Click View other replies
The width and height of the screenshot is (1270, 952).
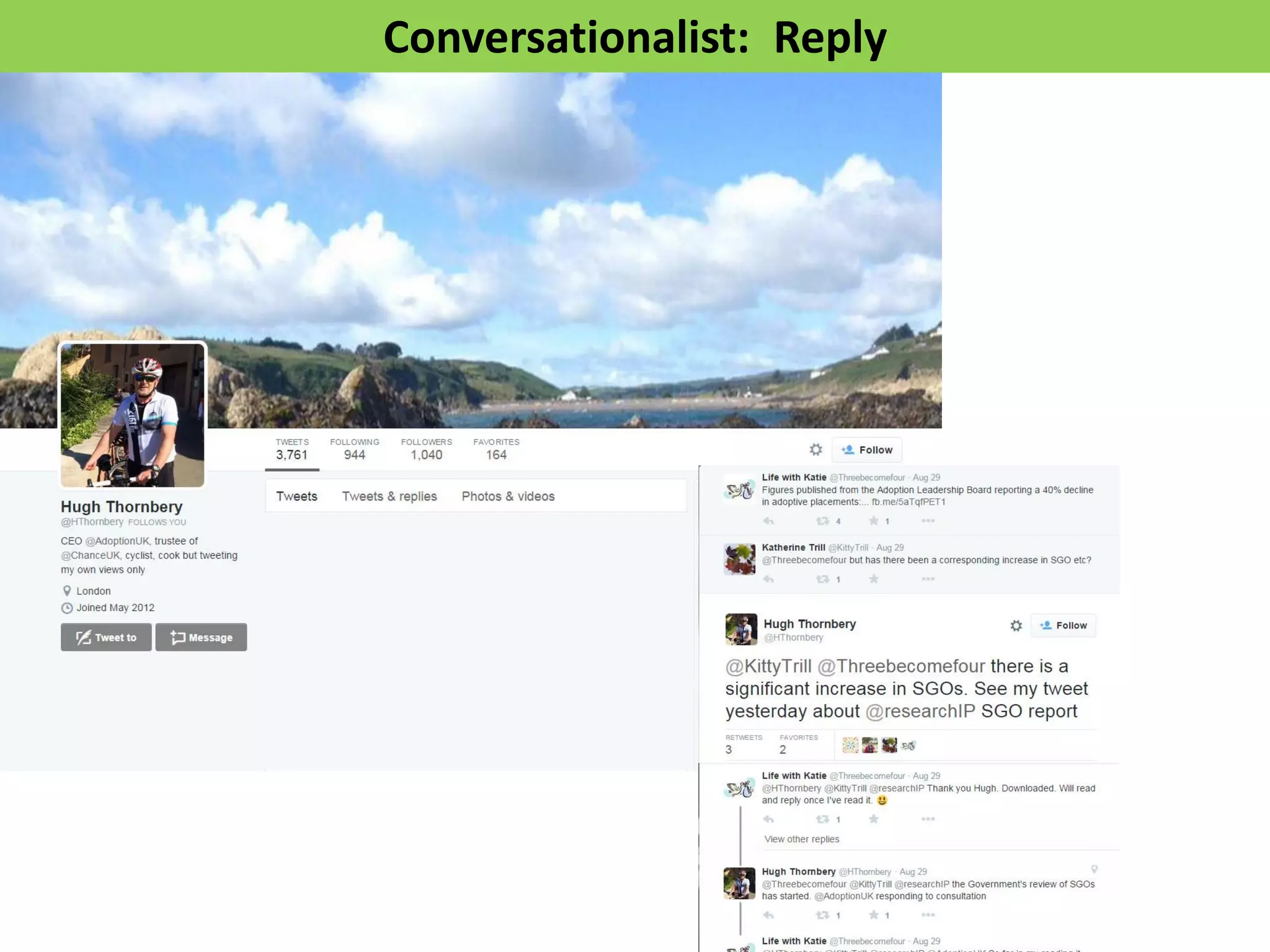[x=801, y=839]
